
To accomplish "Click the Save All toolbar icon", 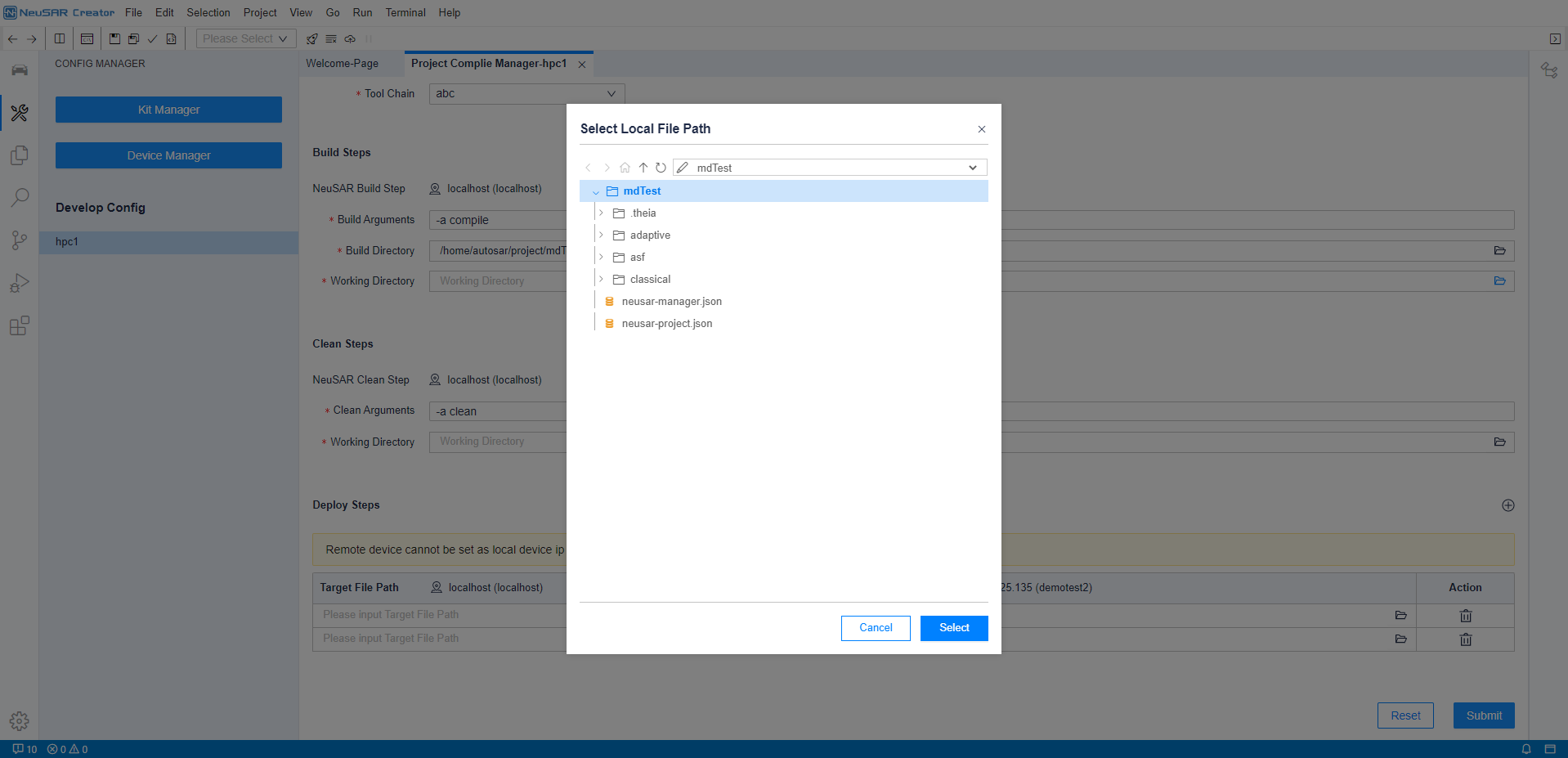I will (x=133, y=38).
